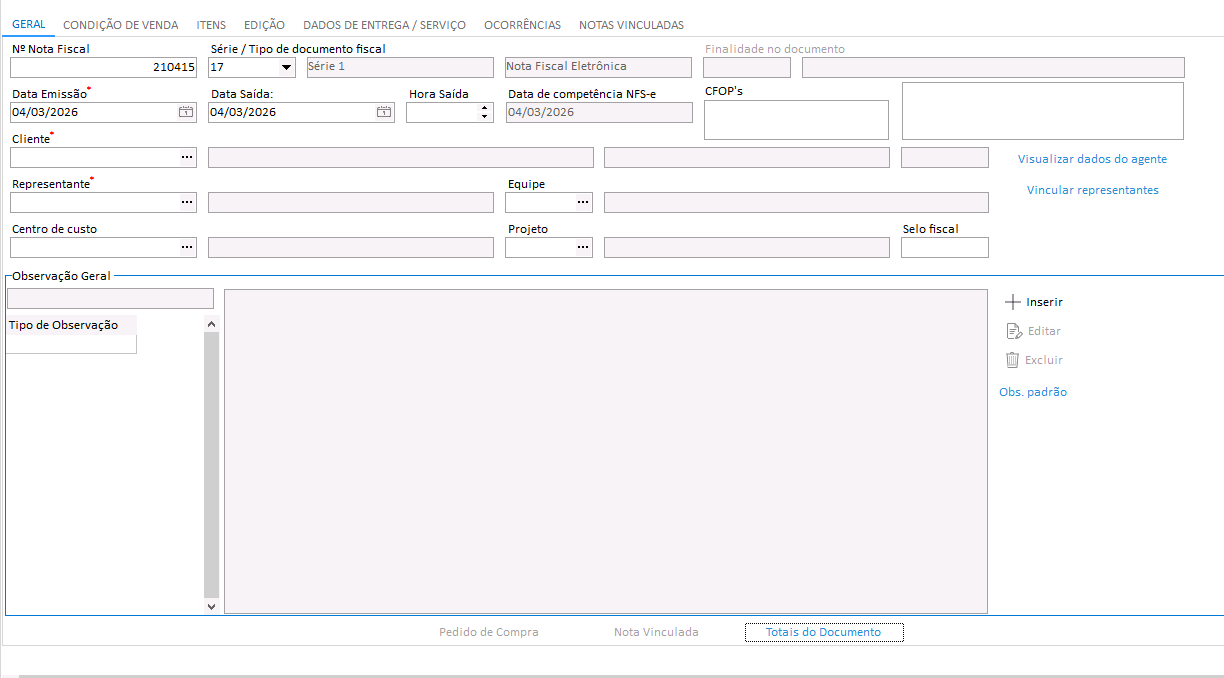
Task: Open DADOS DE ENTREGA / SERVIÇO tab
Action: click(384, 25)
